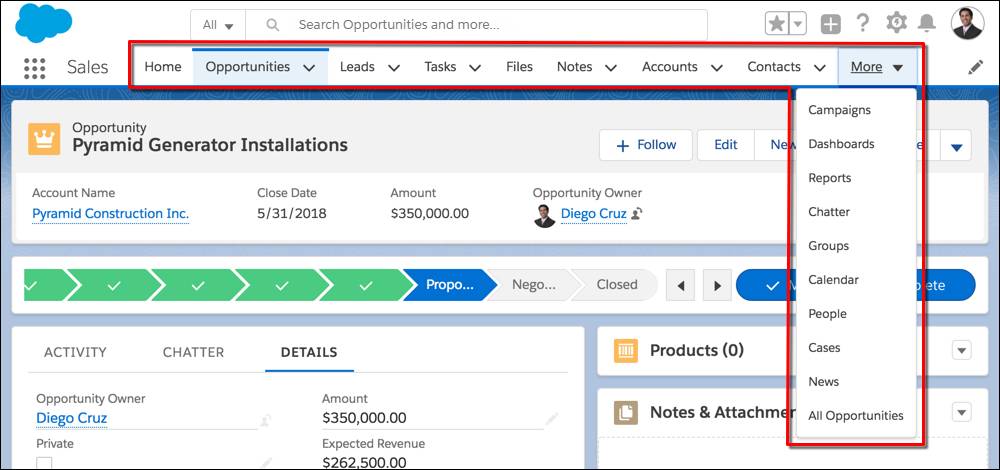Viewport: 1000px width, 470px height.
Task: Select Dashboards from the More menu
Action: point(841,144)
